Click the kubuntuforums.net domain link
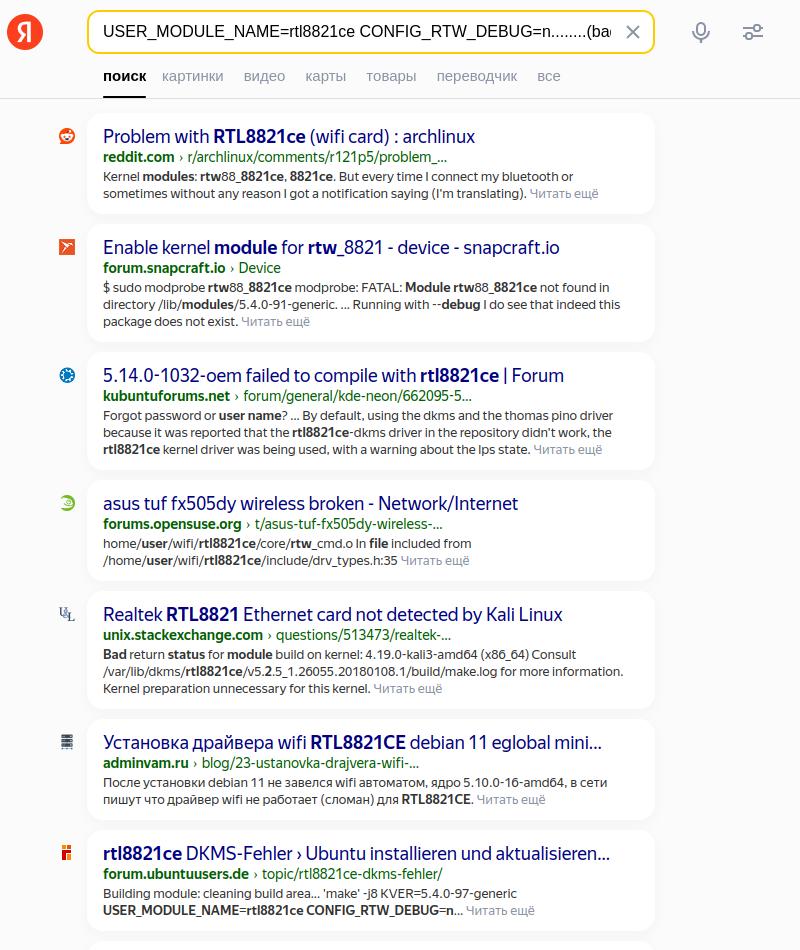The width and height of the screenshot is (800, 950). (167, 396)
